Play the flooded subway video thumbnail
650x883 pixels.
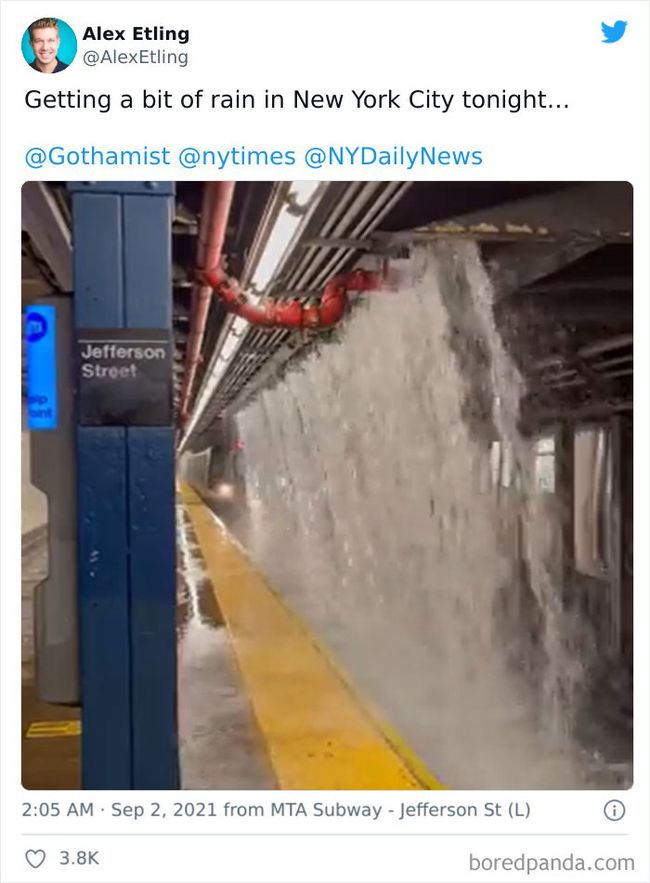(327, 485)
